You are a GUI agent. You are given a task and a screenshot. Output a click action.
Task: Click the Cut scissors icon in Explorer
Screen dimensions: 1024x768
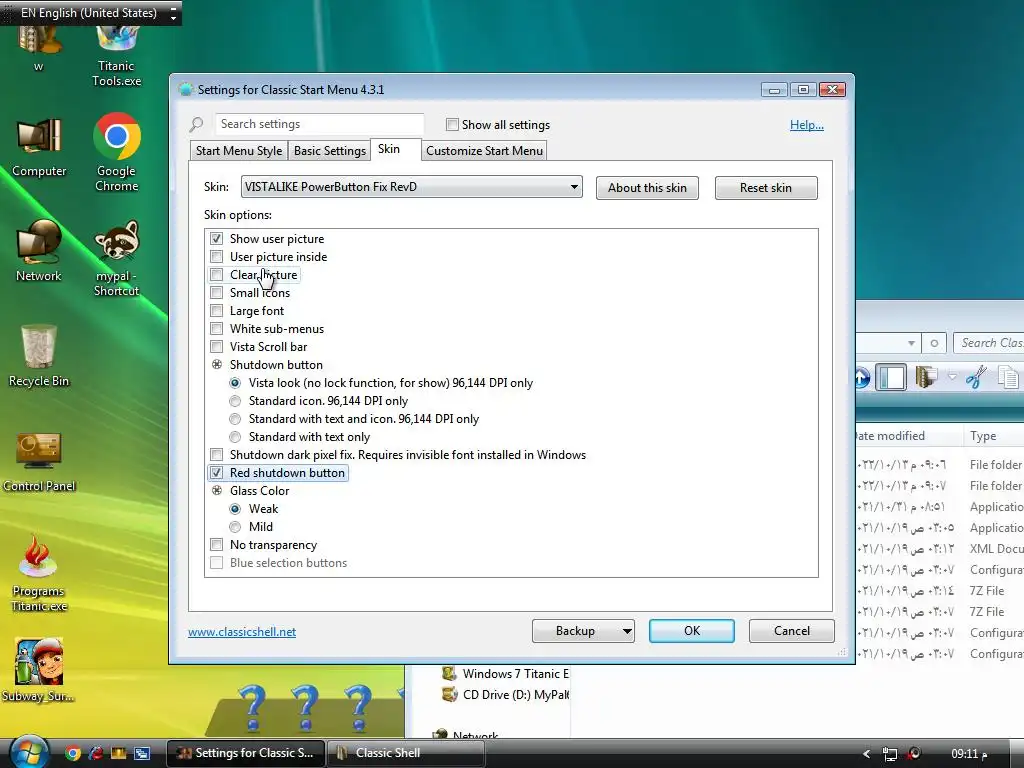tap(976, 377)
